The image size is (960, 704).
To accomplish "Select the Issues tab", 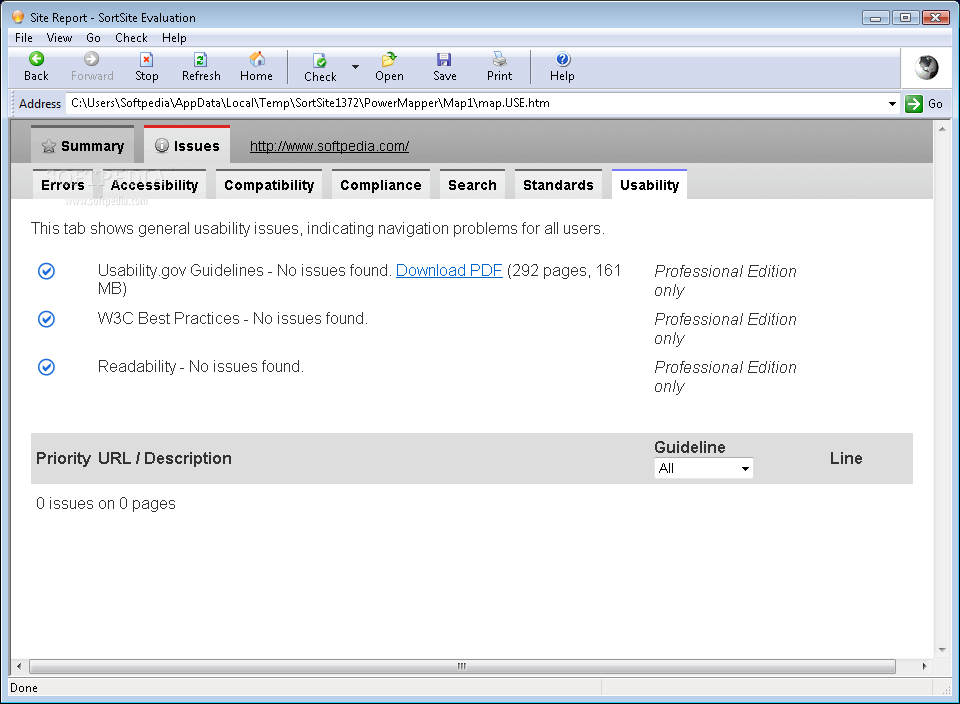I will coord(187,145).
